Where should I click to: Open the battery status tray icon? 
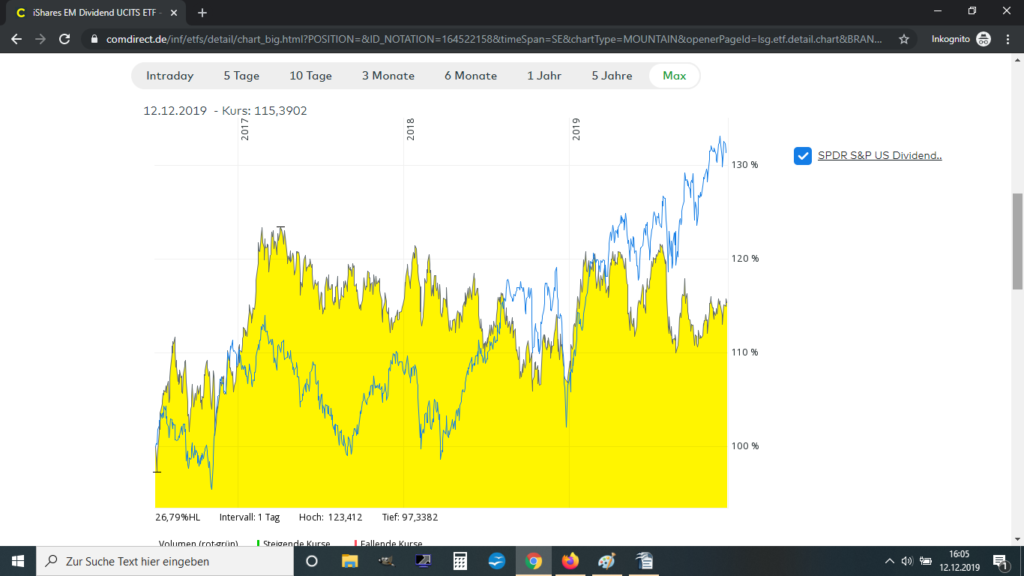click(x=925, y=561)
